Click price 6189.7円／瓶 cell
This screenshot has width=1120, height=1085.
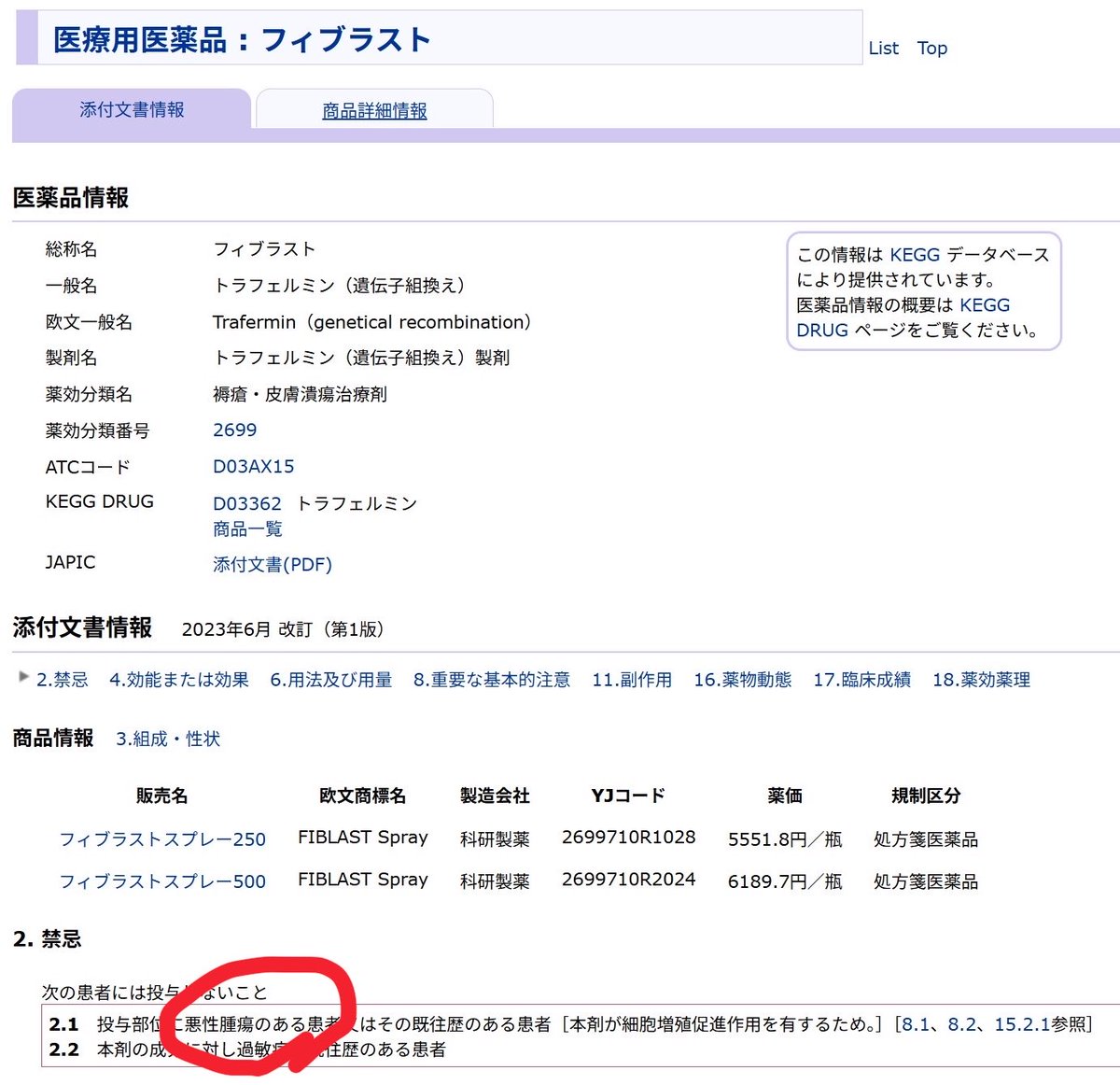click(785, 881)
